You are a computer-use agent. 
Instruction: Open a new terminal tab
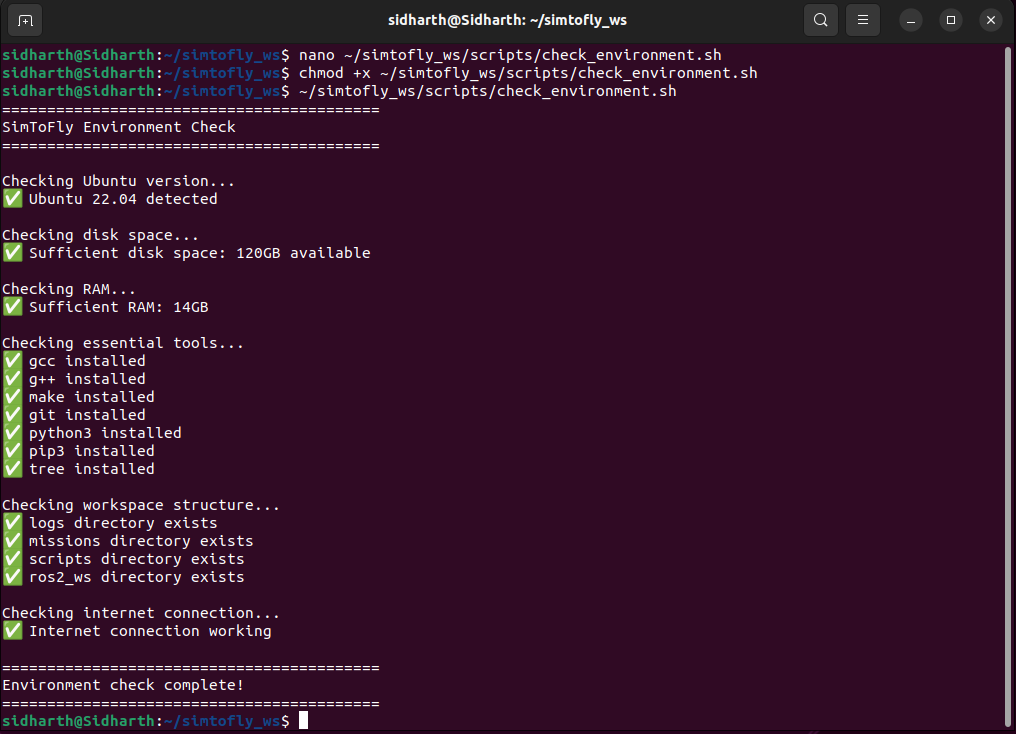pyautogui.click(x=25, y=20)
